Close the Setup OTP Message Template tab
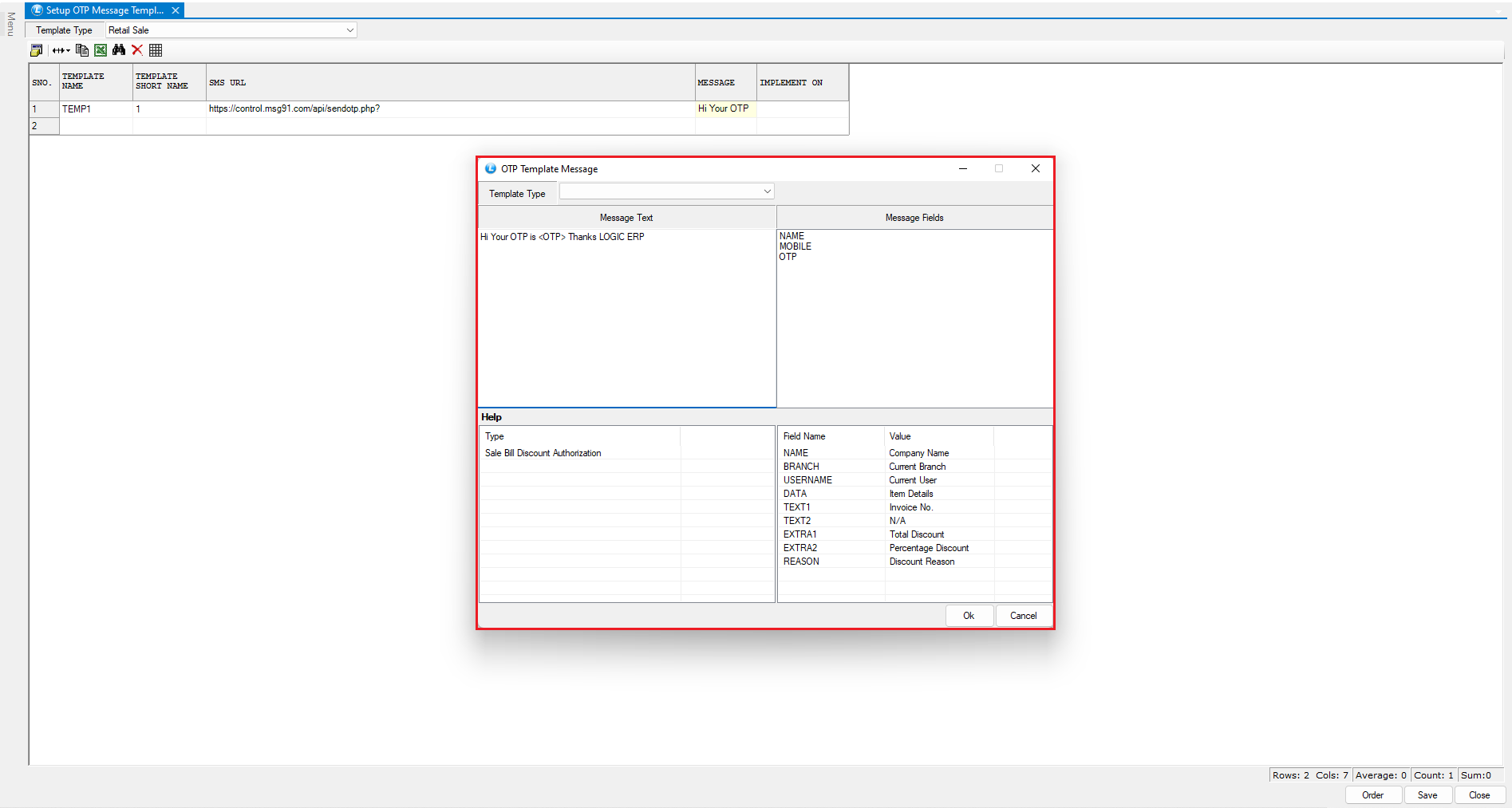The image size is (1512, 808). tap(176, 10)
